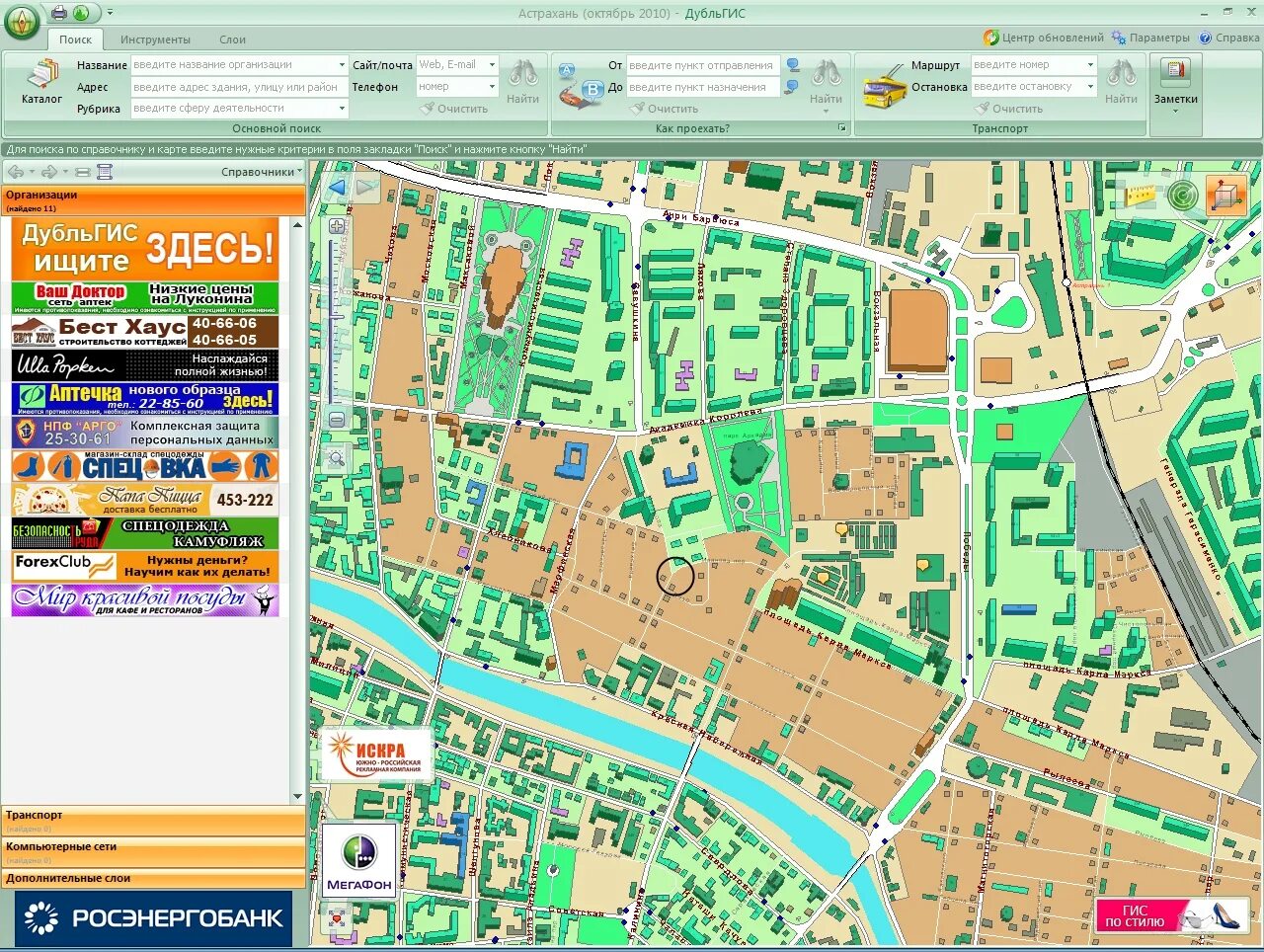
Task: Open the Ulla Popken banner
Action: point(145,364)
